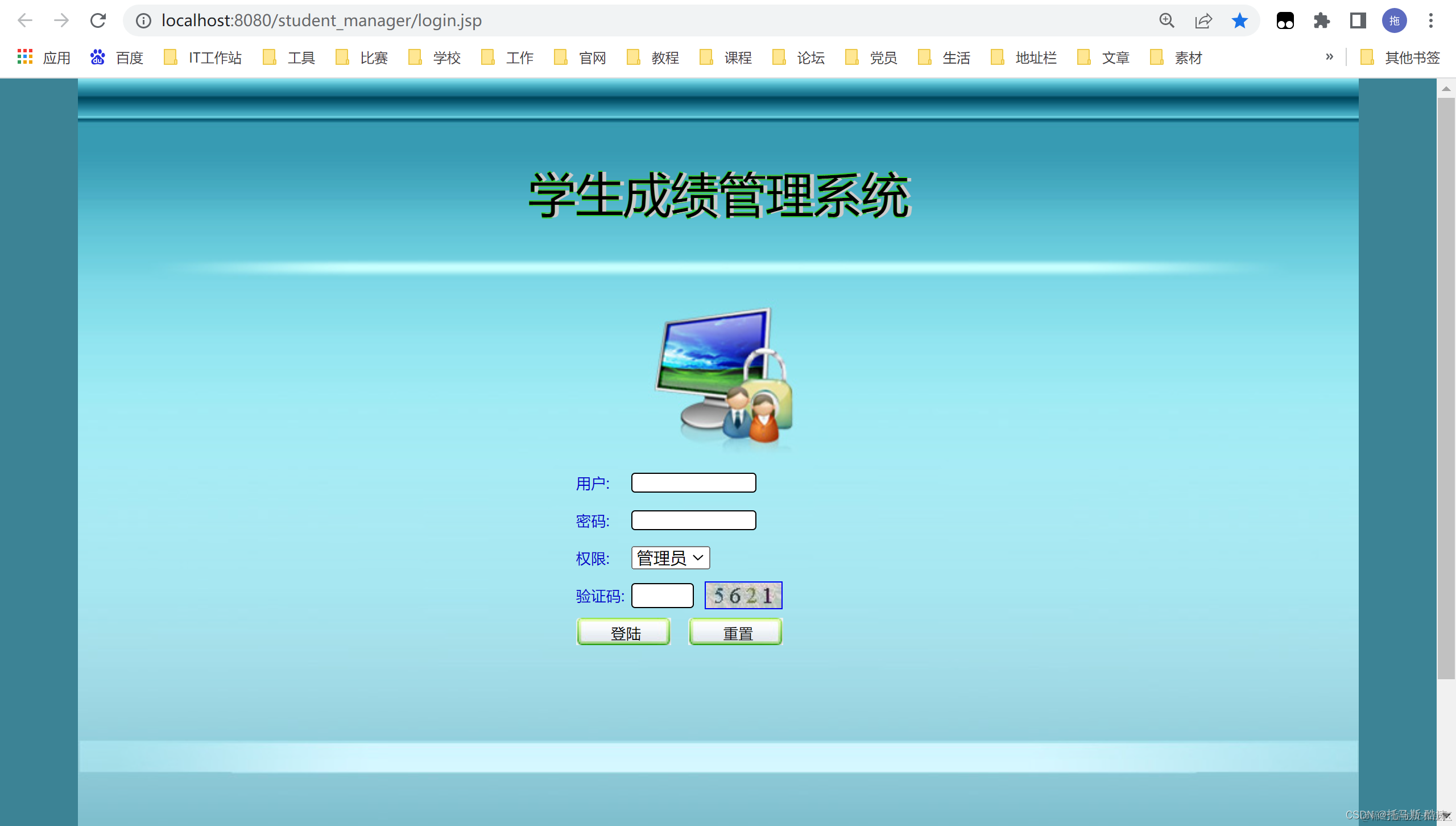Click the share page icon
Image resolution: width=1456 pixels, height=826 pixels.
[1203, 21]
